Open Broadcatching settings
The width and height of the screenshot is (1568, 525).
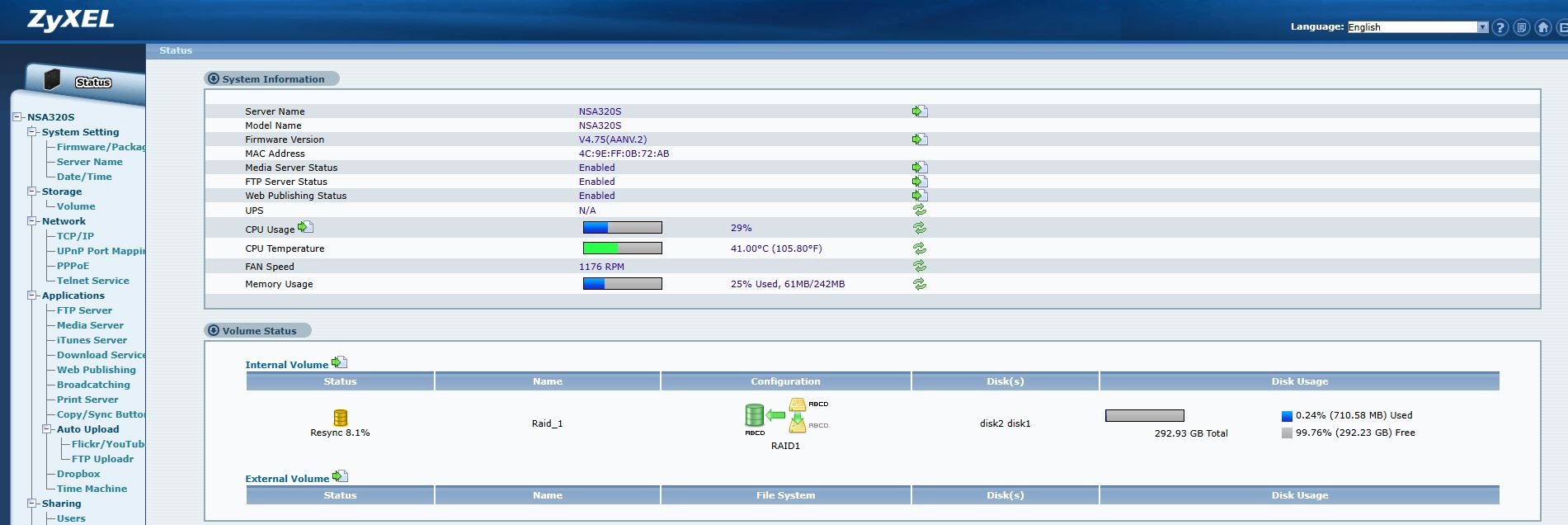93,385
